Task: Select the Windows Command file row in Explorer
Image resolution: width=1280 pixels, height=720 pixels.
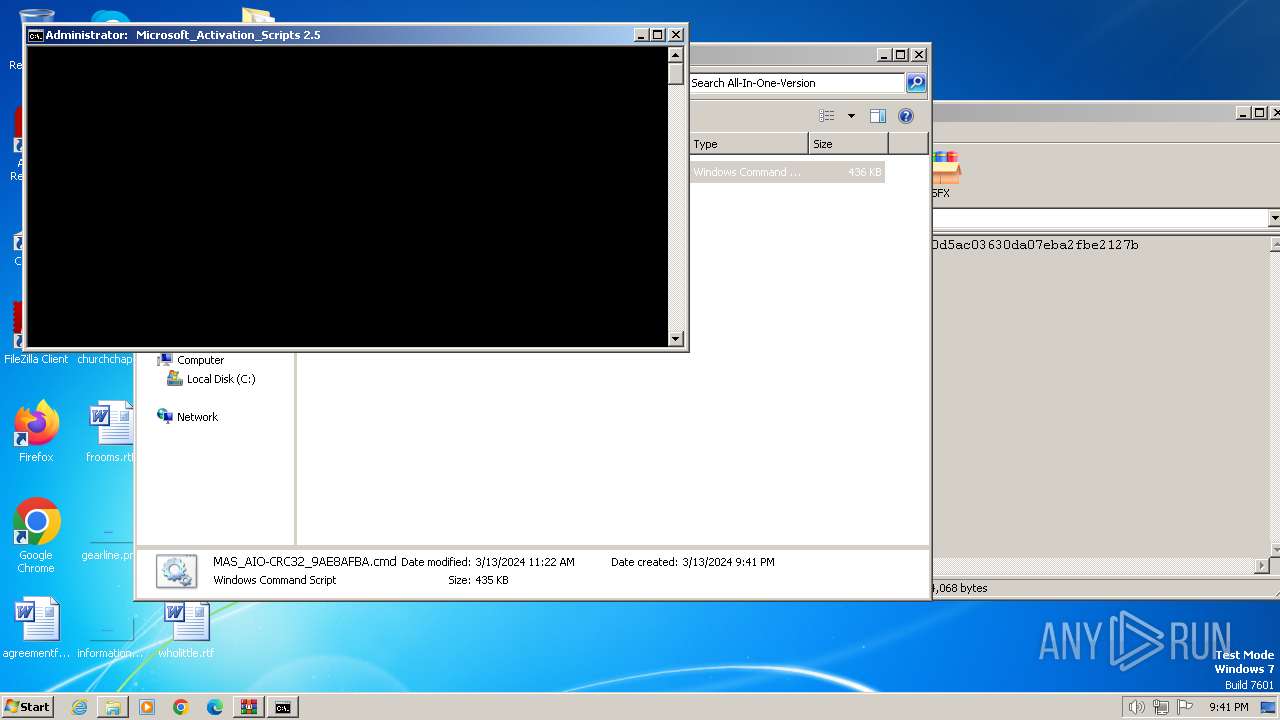Action: (787, 172)
